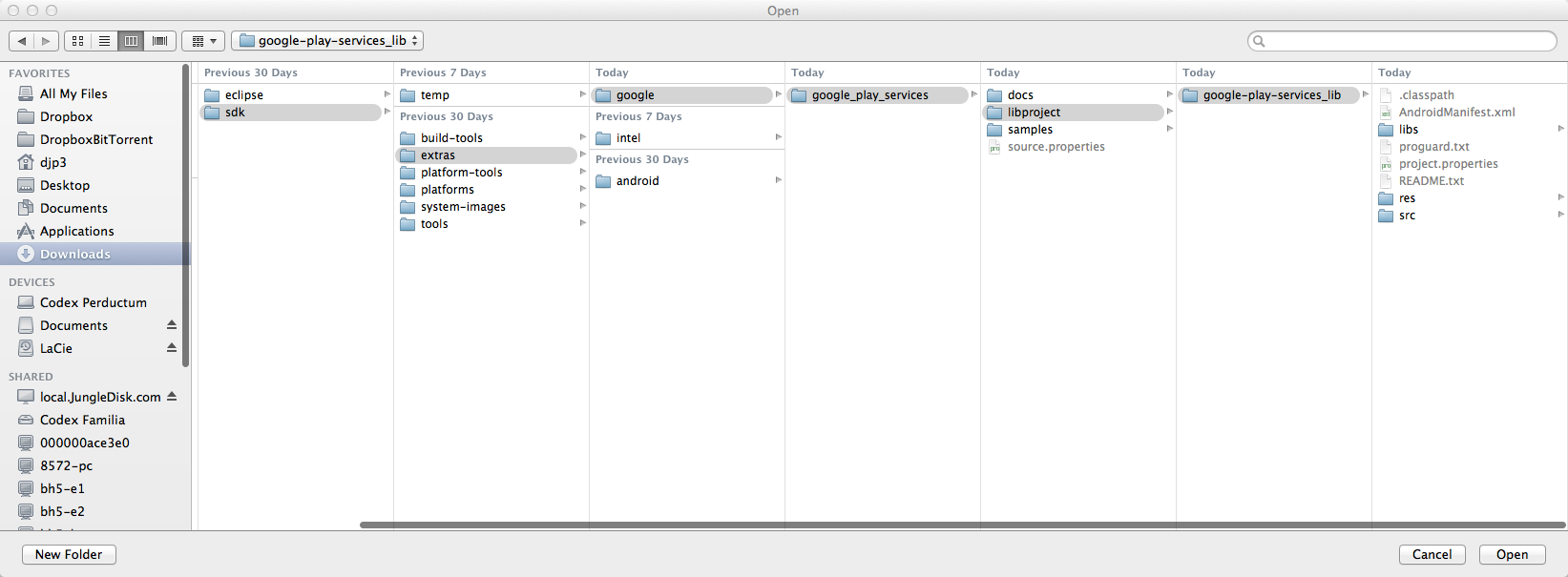Select Dropbox in Favorites sidebar

click(66, 116)
